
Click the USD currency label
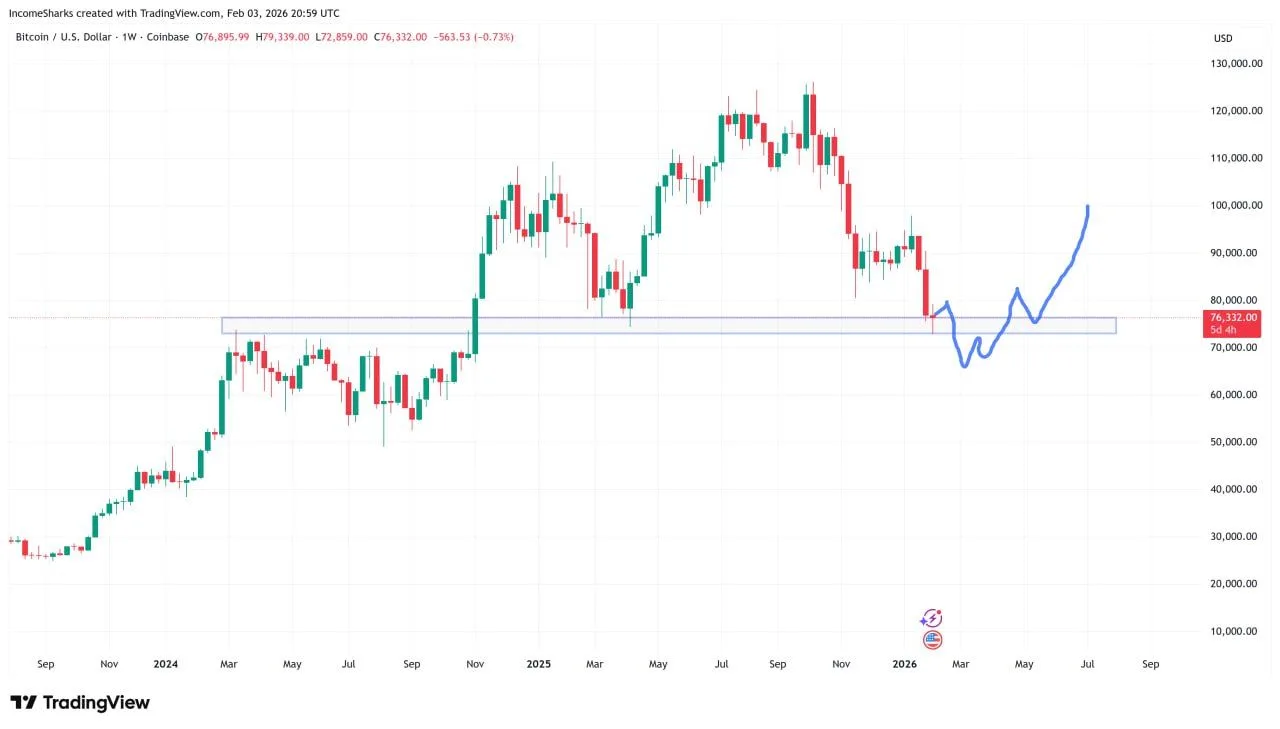click(x=1222, y=38)
